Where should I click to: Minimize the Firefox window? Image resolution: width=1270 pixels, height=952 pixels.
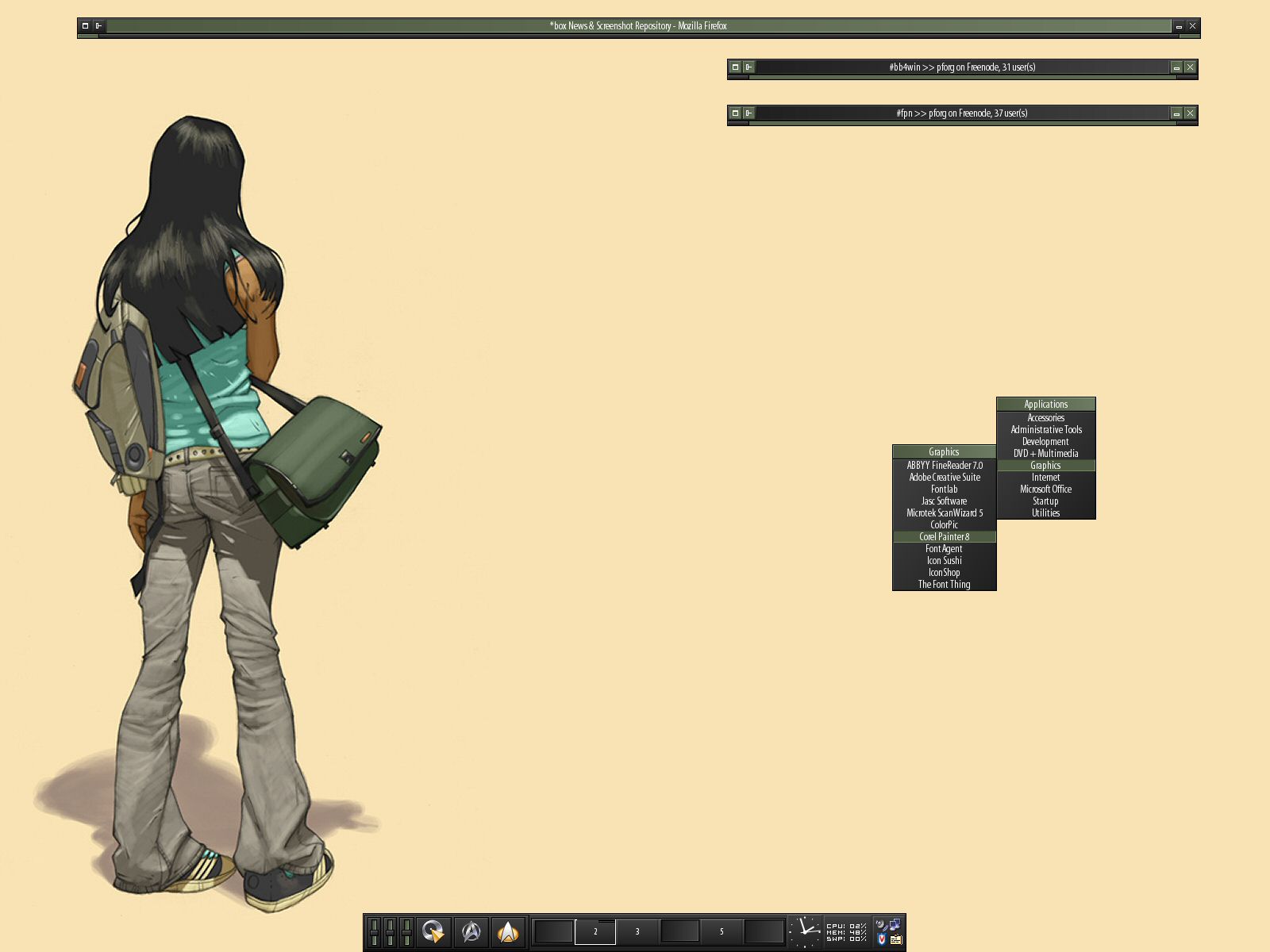click(x=1179, y=26)
